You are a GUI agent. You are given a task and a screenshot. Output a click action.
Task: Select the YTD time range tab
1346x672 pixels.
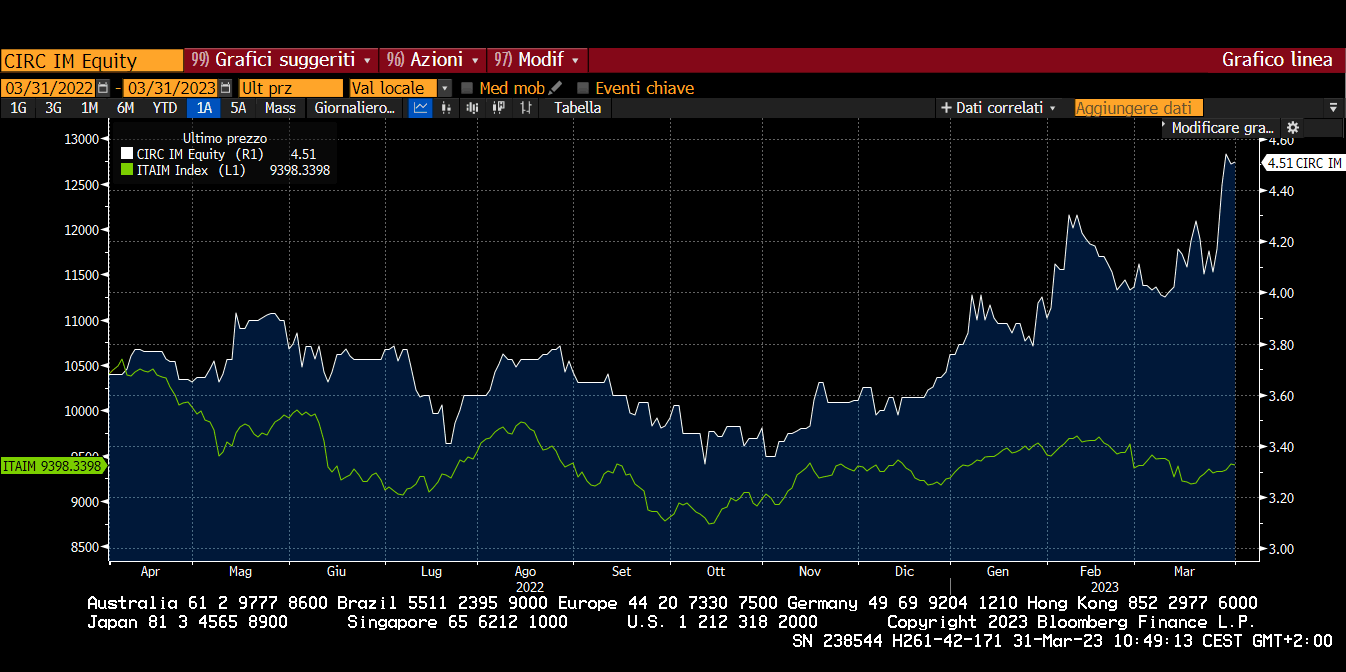pos(165,108)
